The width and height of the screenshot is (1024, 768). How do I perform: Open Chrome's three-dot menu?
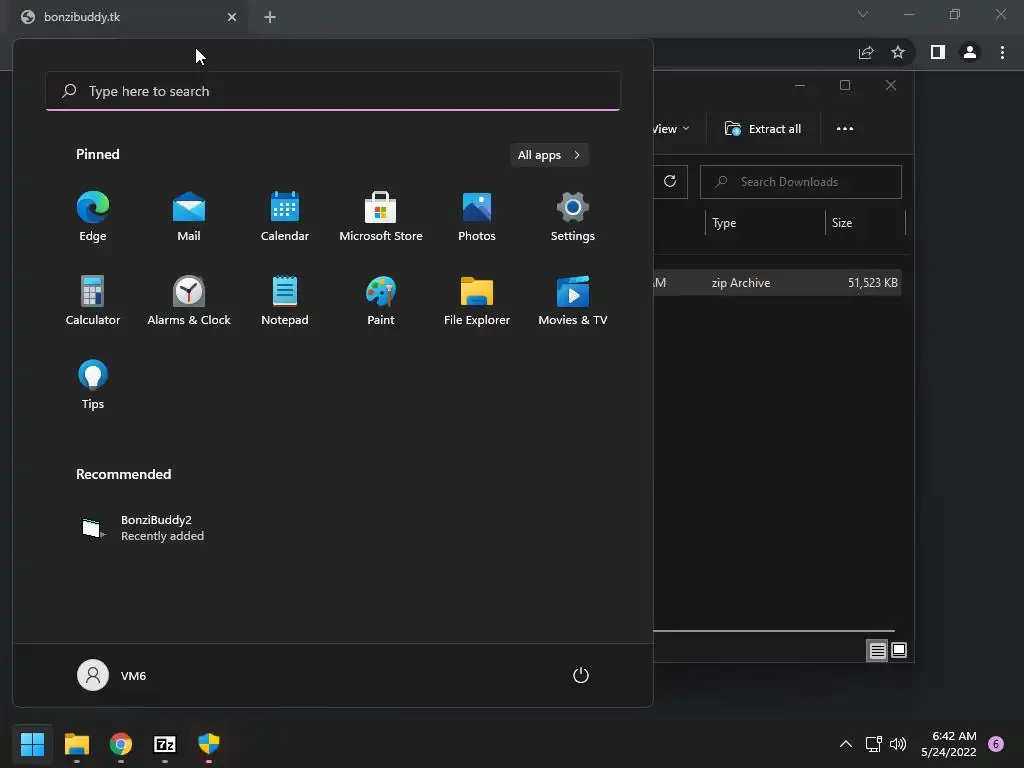coord(1002,52)
